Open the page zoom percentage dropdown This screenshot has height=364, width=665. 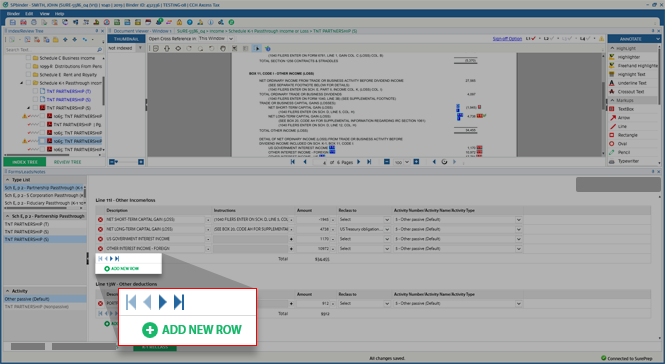(x=407, y=162)
